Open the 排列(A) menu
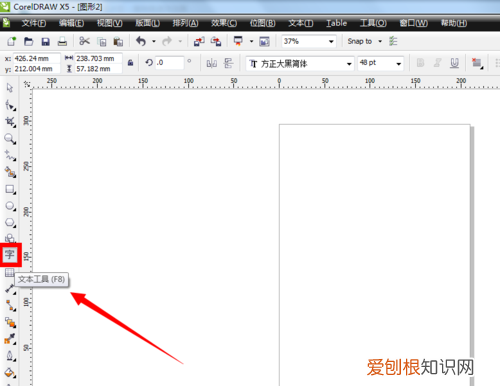 coord(185,23)
